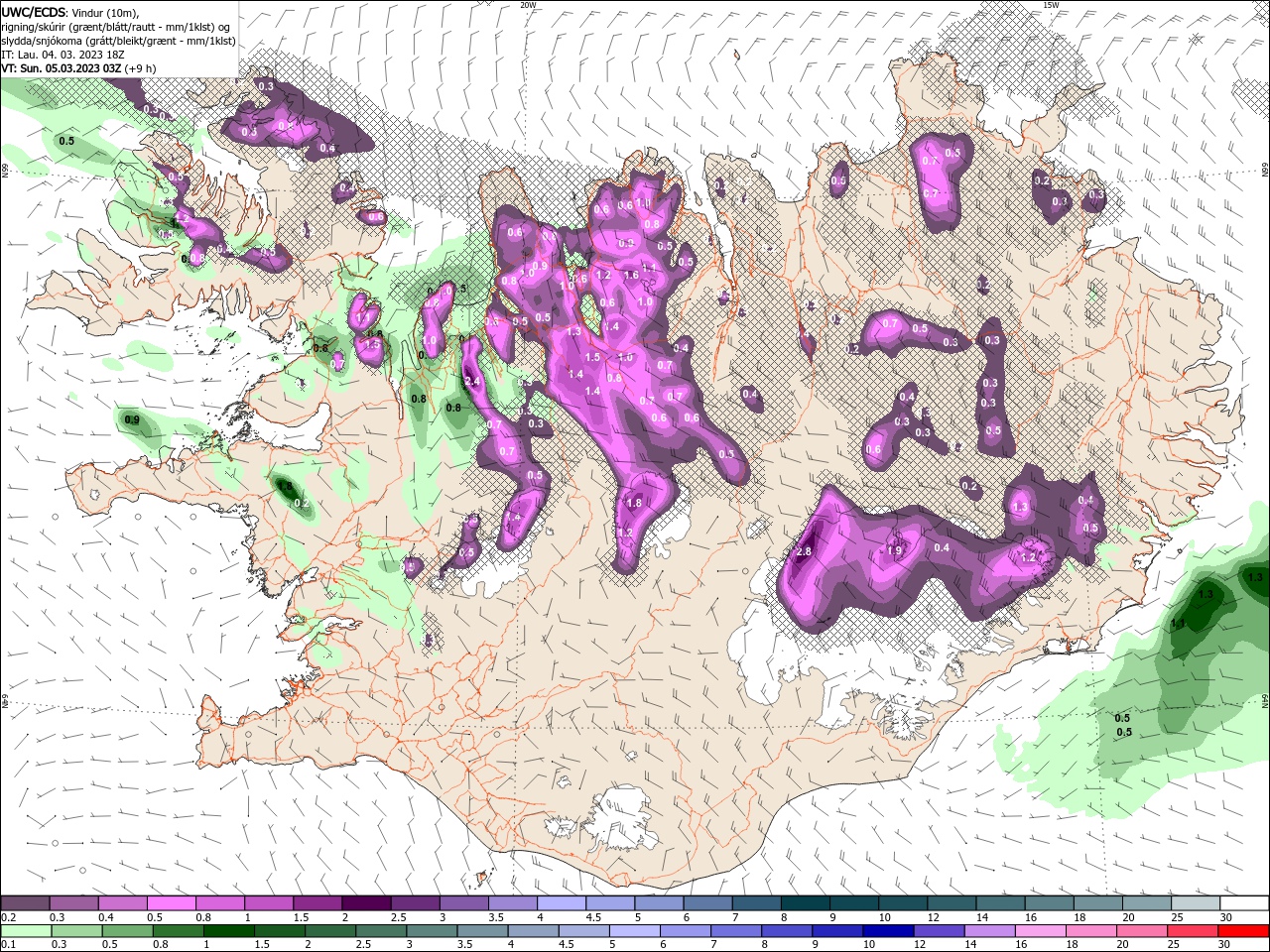Click the red rain-scale swatch labeled 25

coord(1192,931)
